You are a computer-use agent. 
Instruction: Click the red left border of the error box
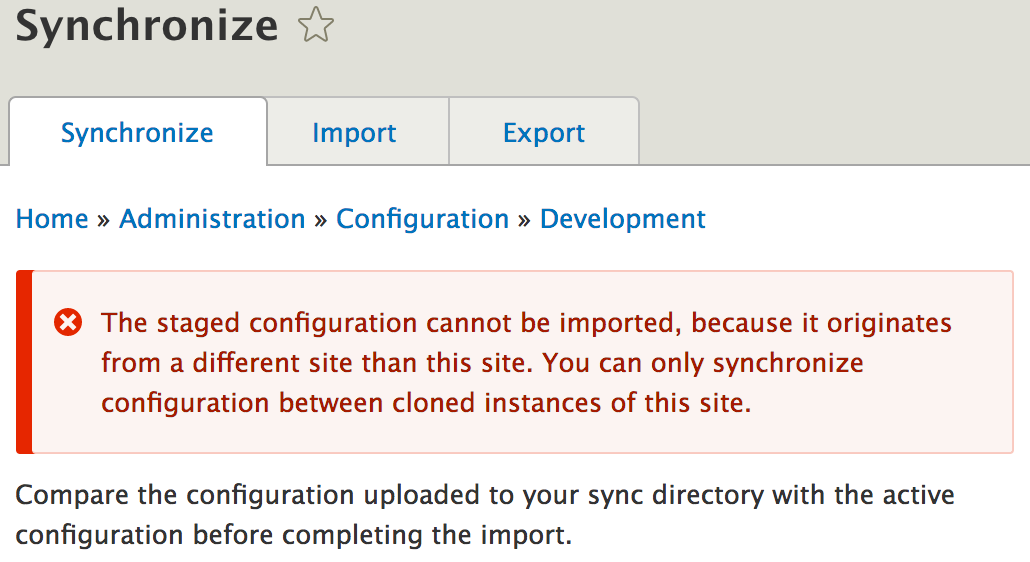click(x=24, y=362)
